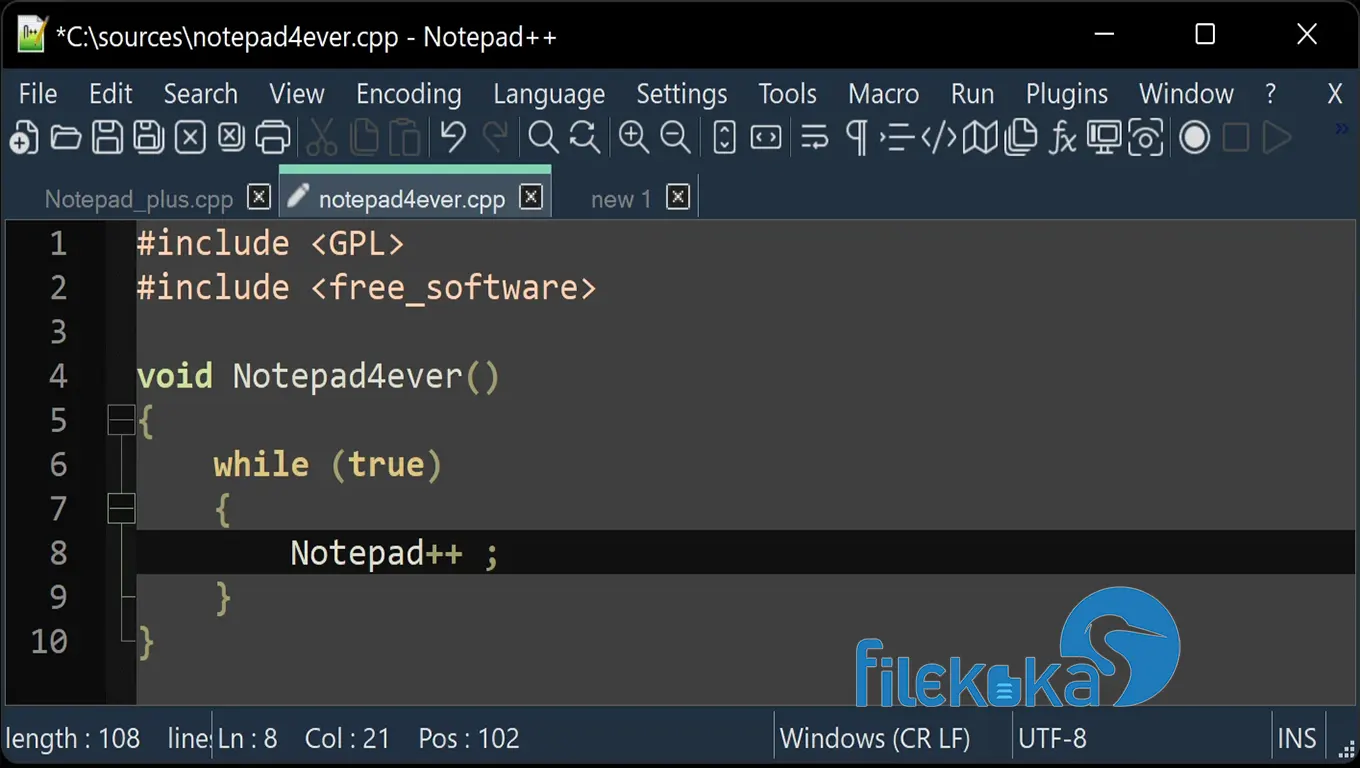Paste from clipboard toolbar icon

pyautogui.click(x=404, y=137)
